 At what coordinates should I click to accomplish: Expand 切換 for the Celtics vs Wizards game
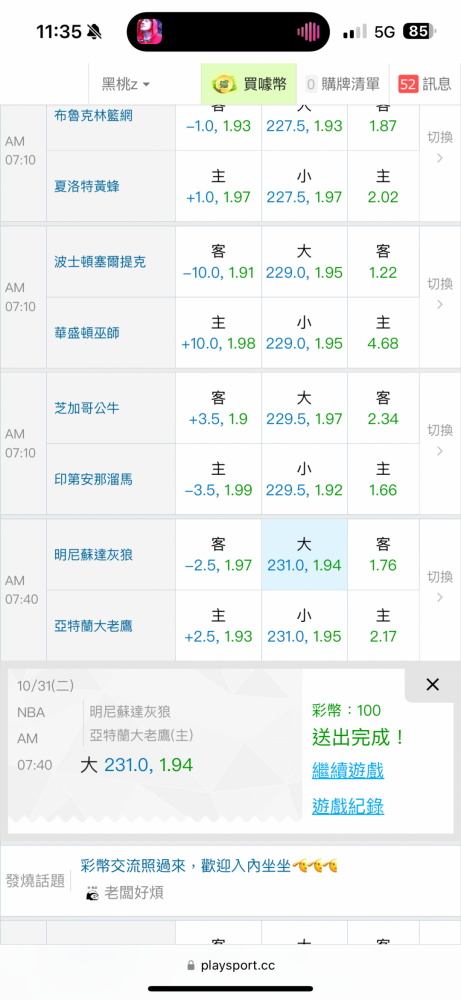pyautogui.click(x=439, y=293)
